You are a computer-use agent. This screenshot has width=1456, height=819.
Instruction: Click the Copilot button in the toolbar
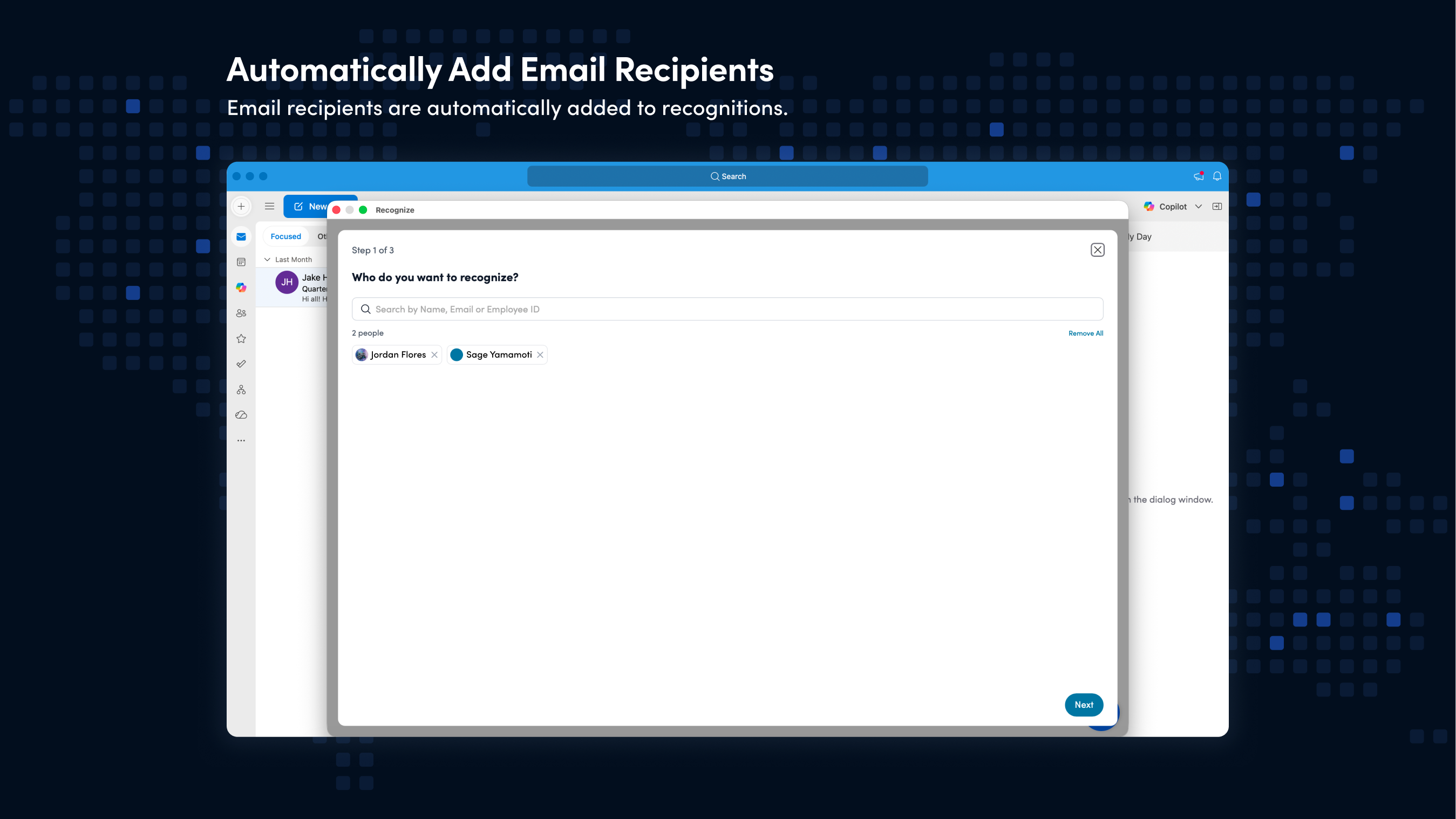point(1165,206)
